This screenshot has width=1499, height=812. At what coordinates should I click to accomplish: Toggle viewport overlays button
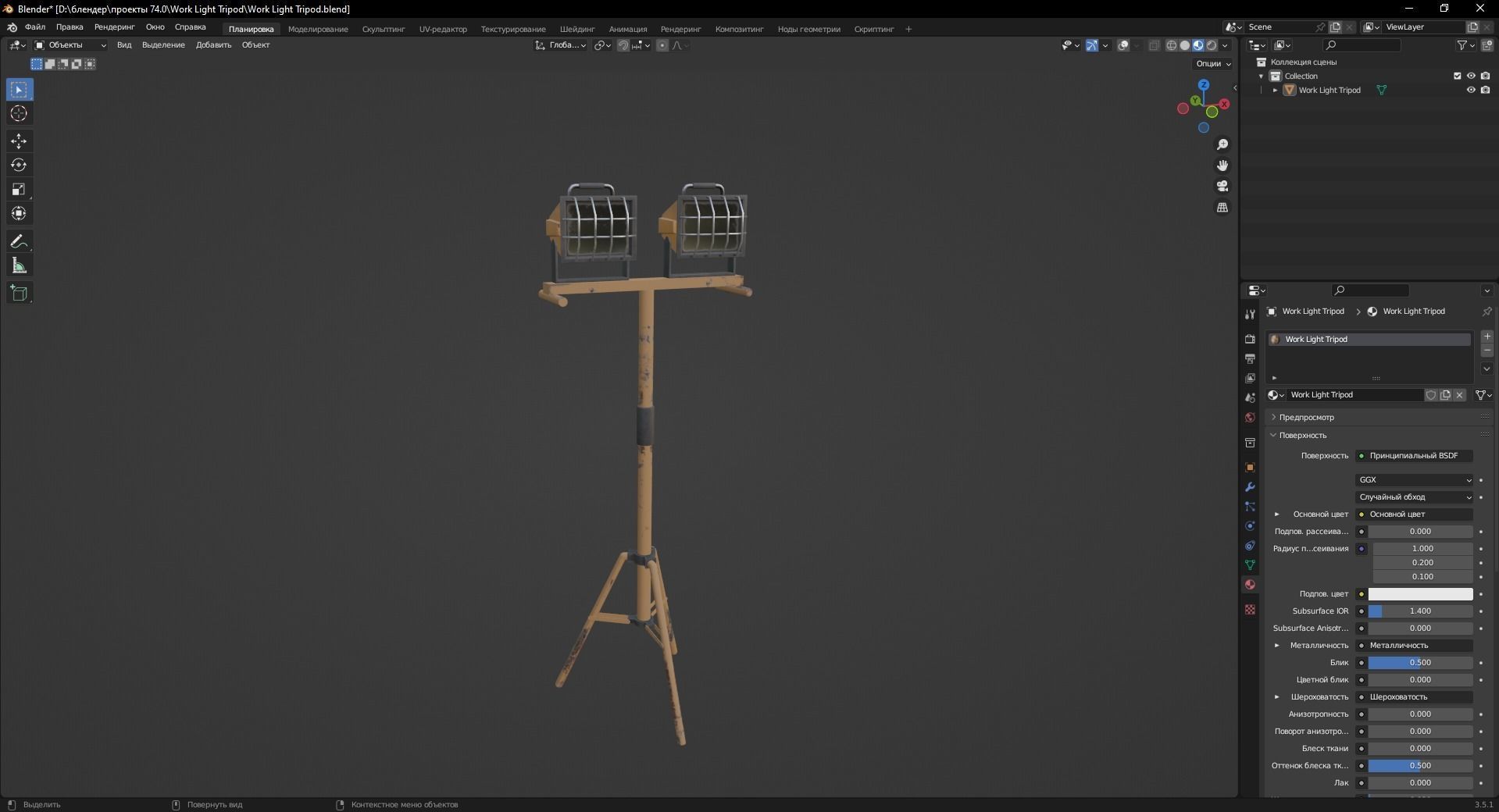tap(1123, 45)
